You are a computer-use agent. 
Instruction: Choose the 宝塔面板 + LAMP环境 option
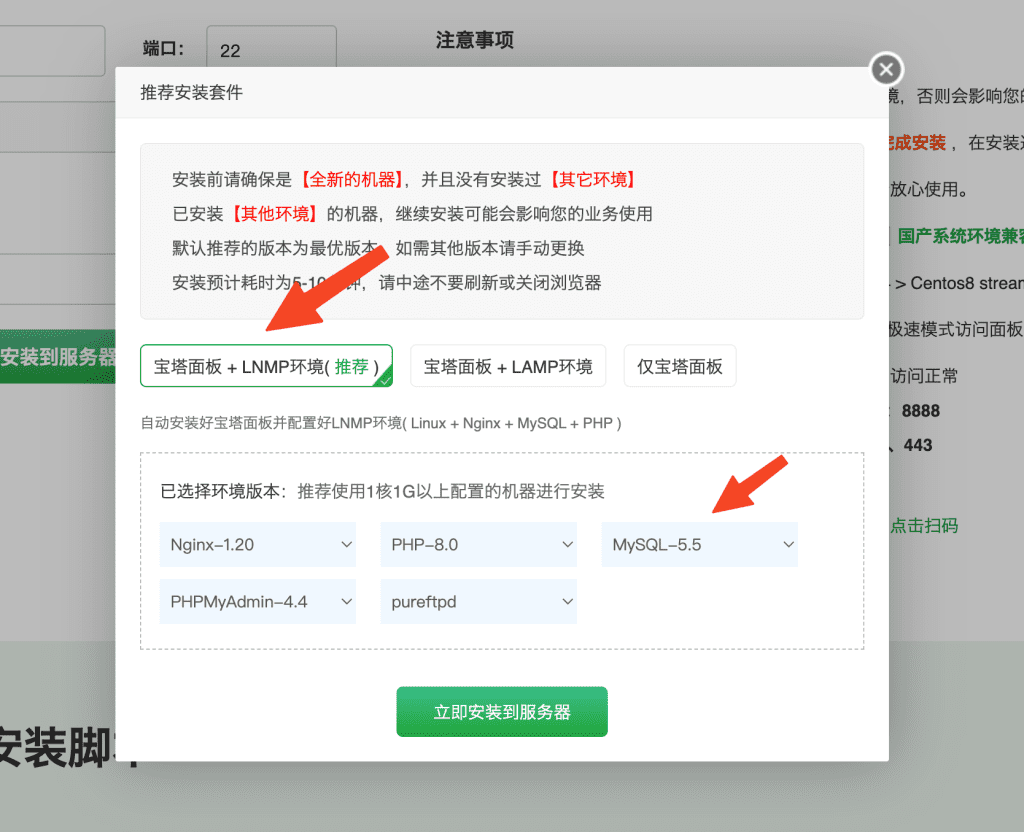pyautogui.click(x=508, y=366)
